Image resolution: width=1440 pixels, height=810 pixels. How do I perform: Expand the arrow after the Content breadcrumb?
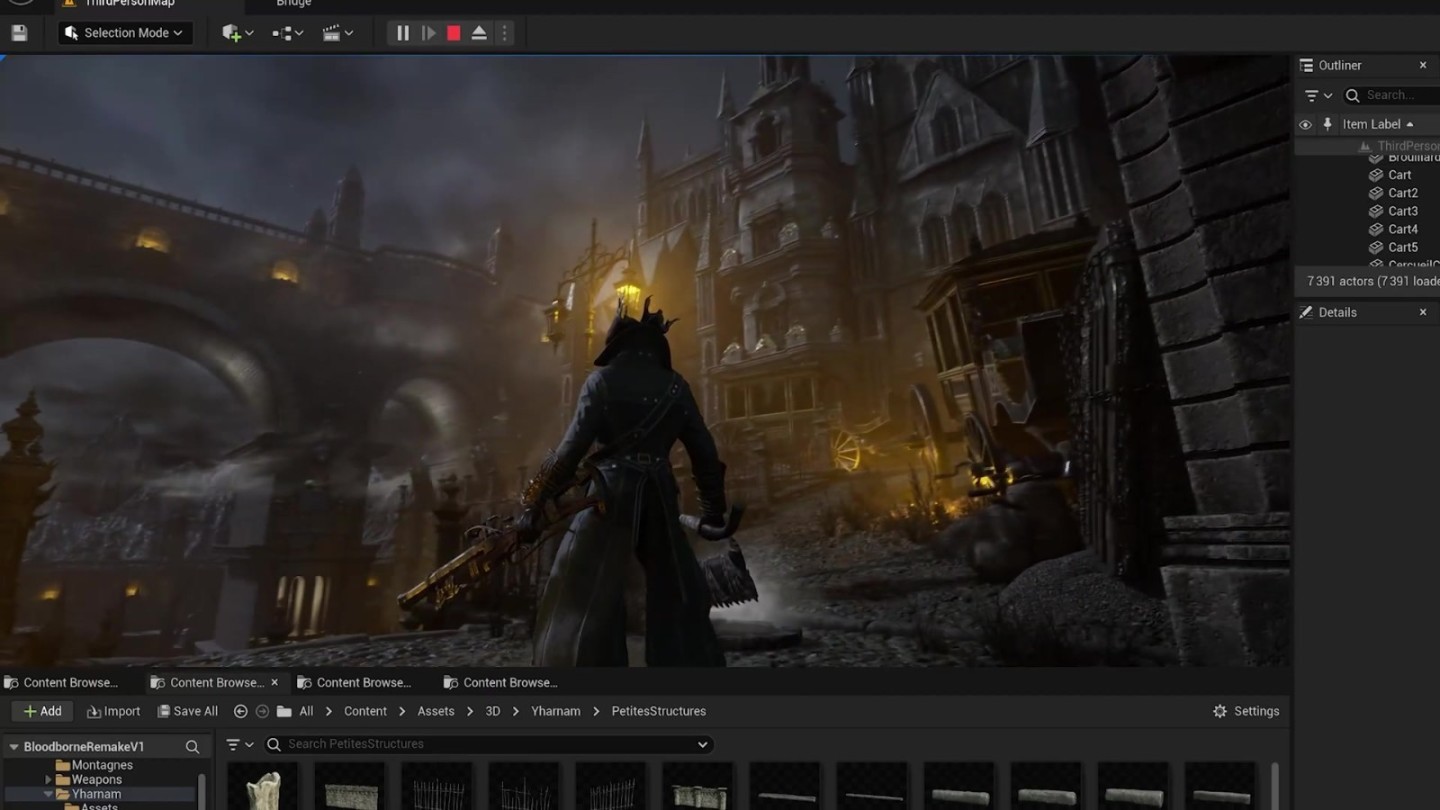coord(402,711)
